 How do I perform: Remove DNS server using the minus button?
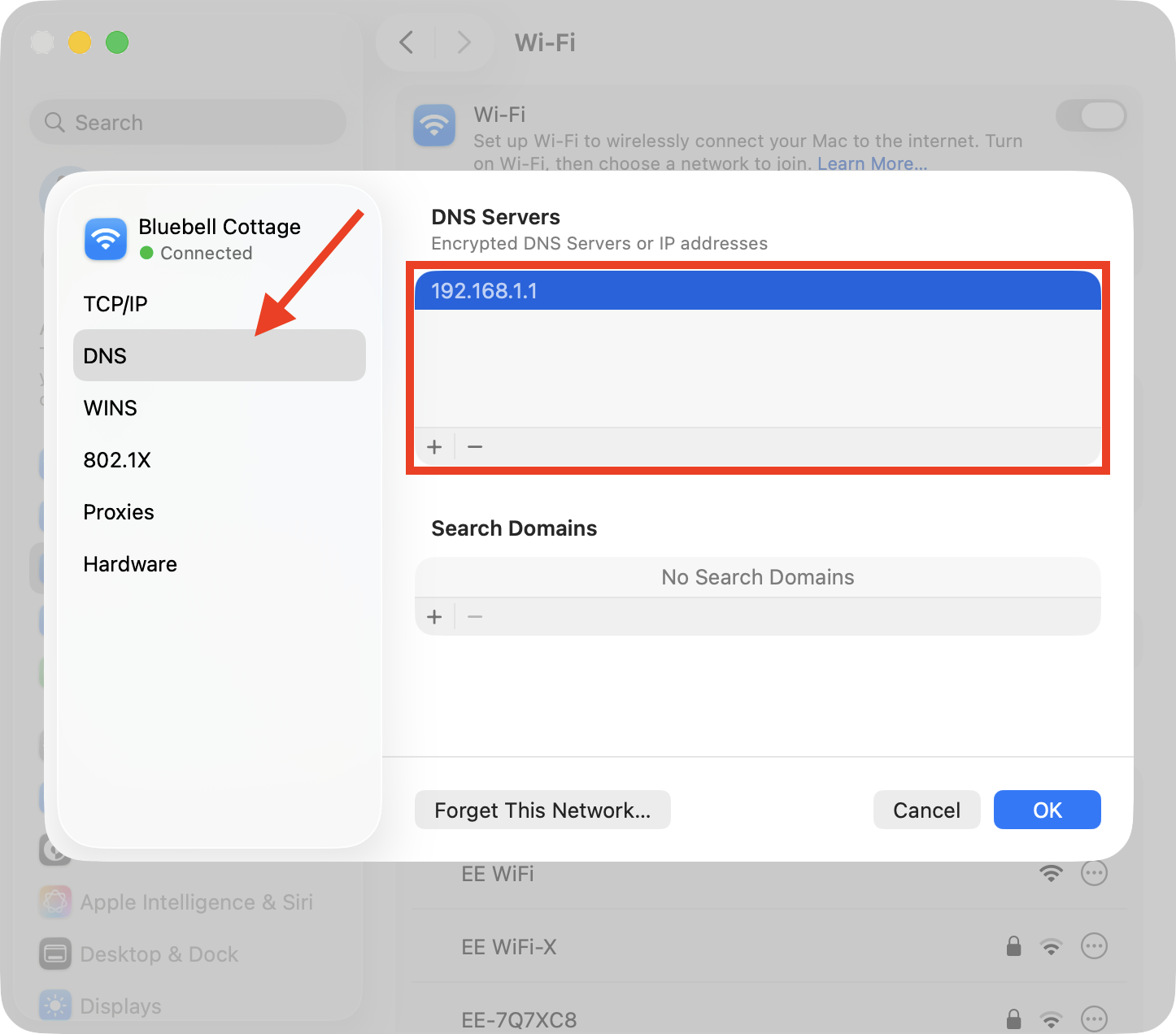475,446
